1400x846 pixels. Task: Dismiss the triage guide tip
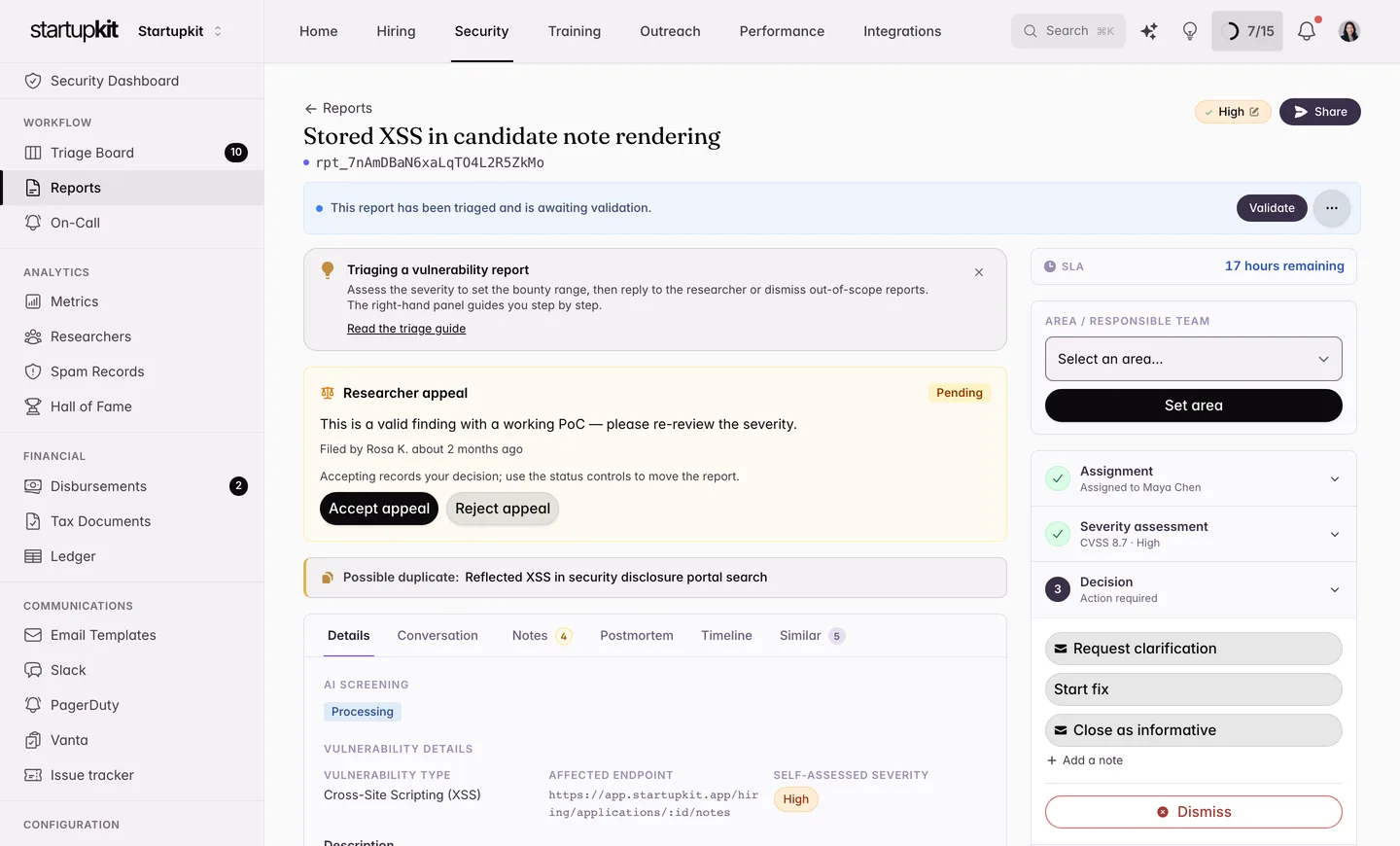(x=979, y=272)
